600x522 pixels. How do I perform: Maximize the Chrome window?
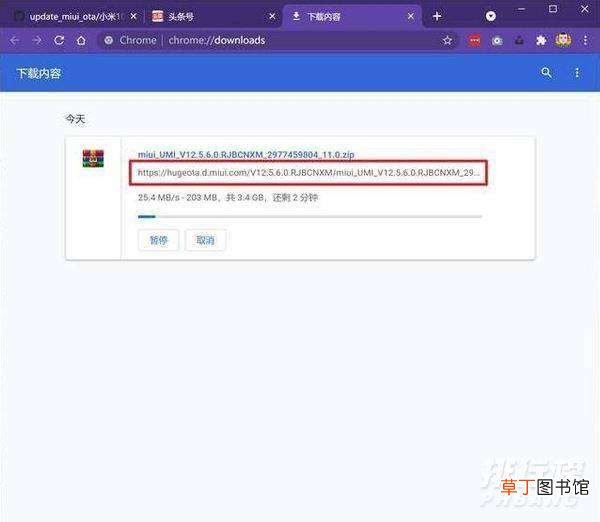(553, 8)
